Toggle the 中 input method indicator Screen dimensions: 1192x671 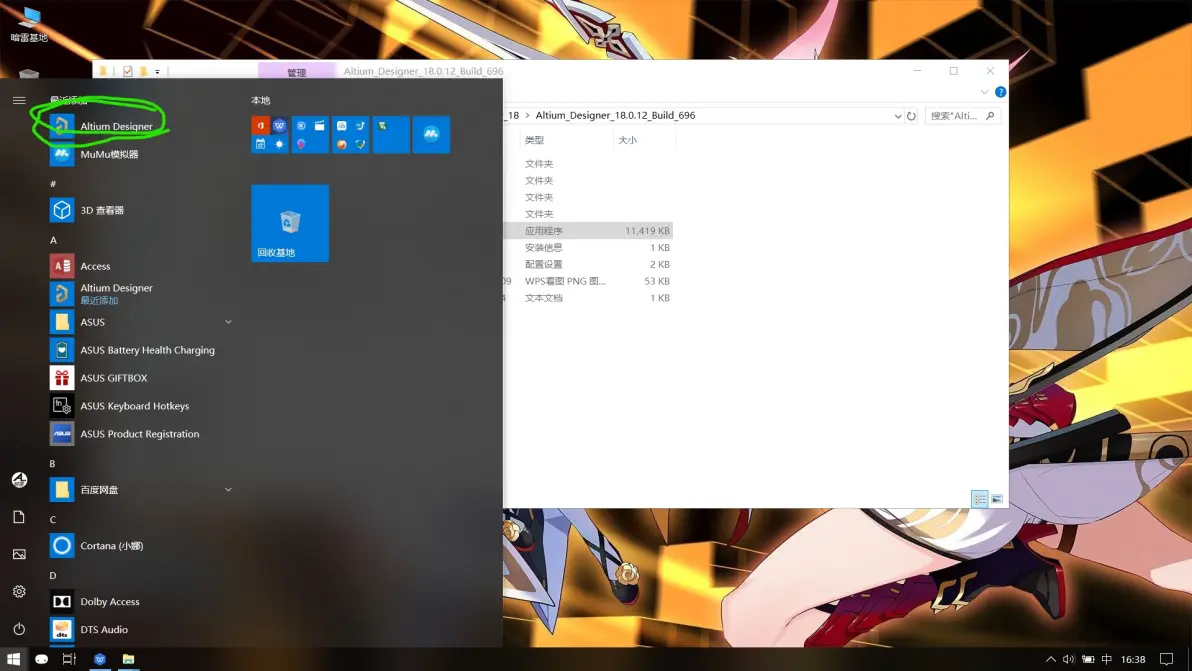pyautogui.click(x=1107, y=660)
